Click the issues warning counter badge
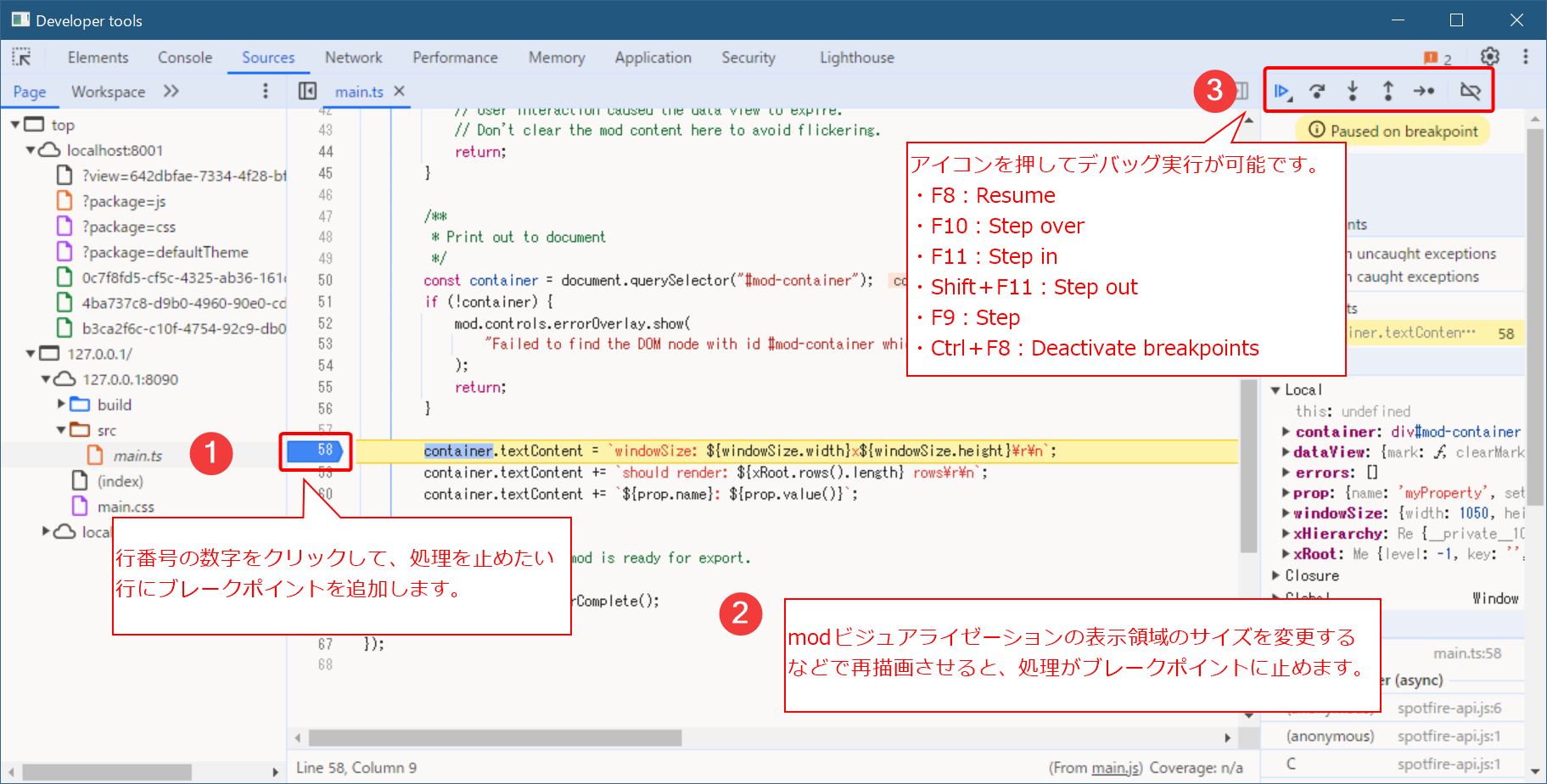Image resolution: width=1547 pixels, height=784 pixels. click(1438, 58)
